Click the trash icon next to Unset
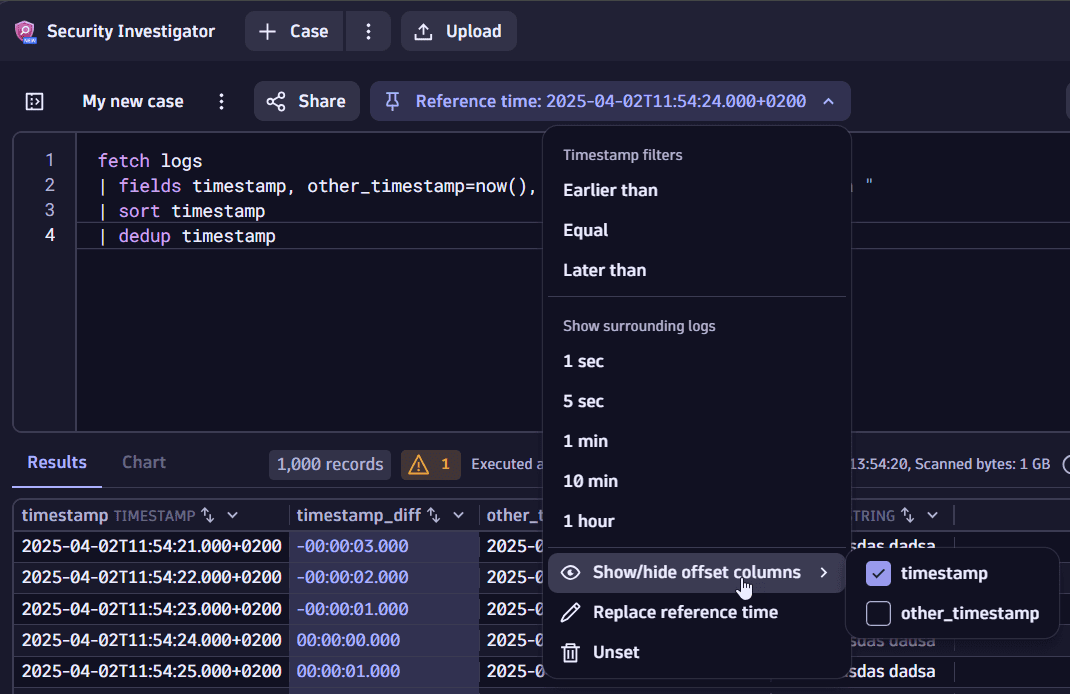The image size is (1070, 694). [x=570, y=653]
